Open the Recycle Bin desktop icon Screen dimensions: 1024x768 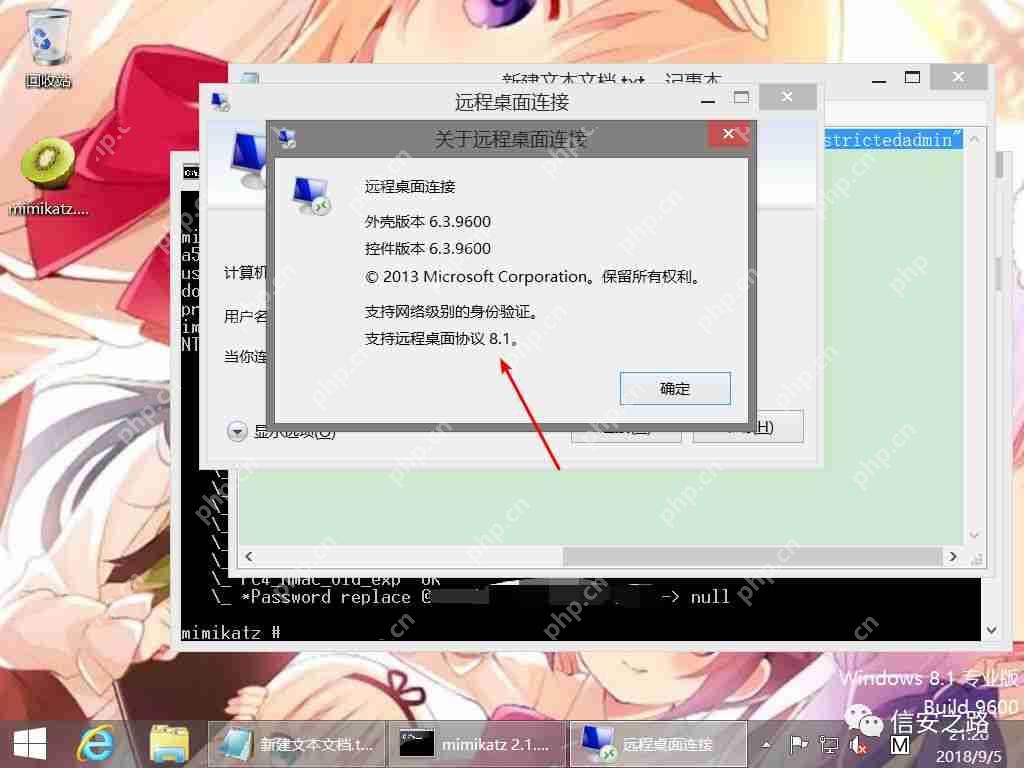[x=48, y=48]
